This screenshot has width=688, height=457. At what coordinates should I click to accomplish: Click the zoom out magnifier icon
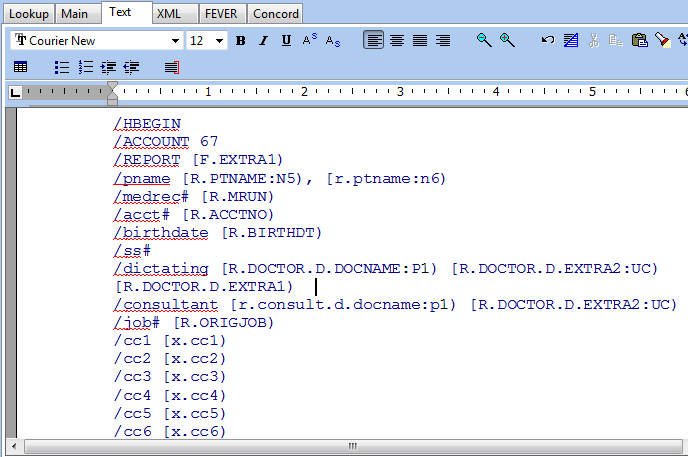pyautogui.click(x=484, y=40)
